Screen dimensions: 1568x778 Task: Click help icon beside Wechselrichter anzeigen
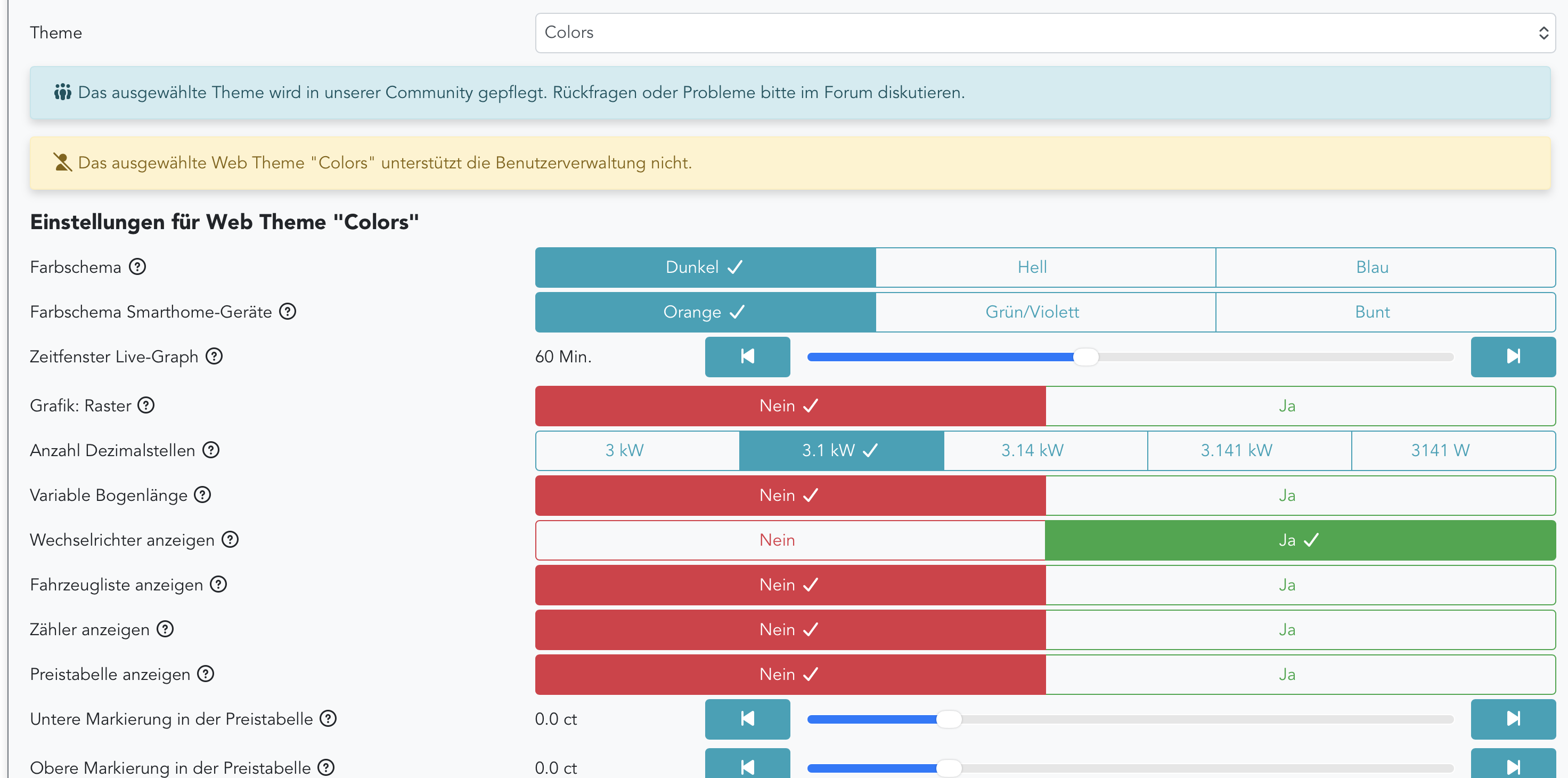230,539
